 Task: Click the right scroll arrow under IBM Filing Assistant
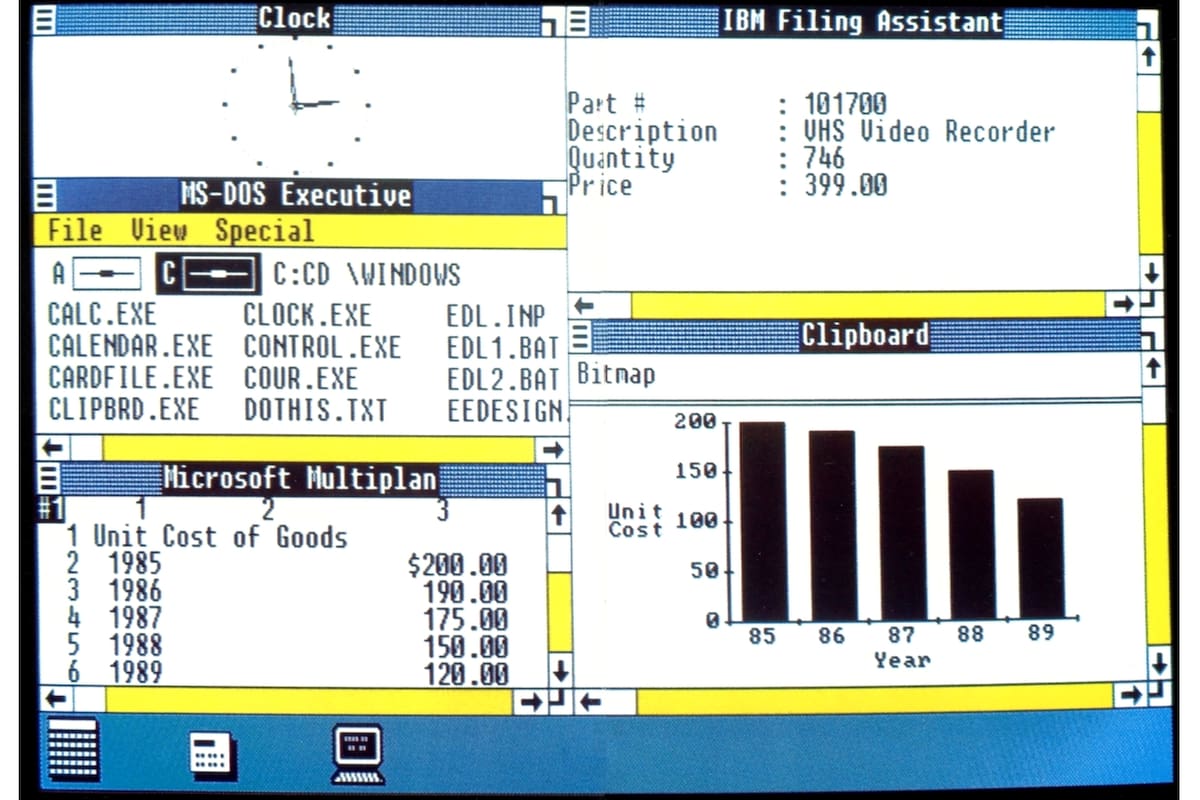(1124, 303)
